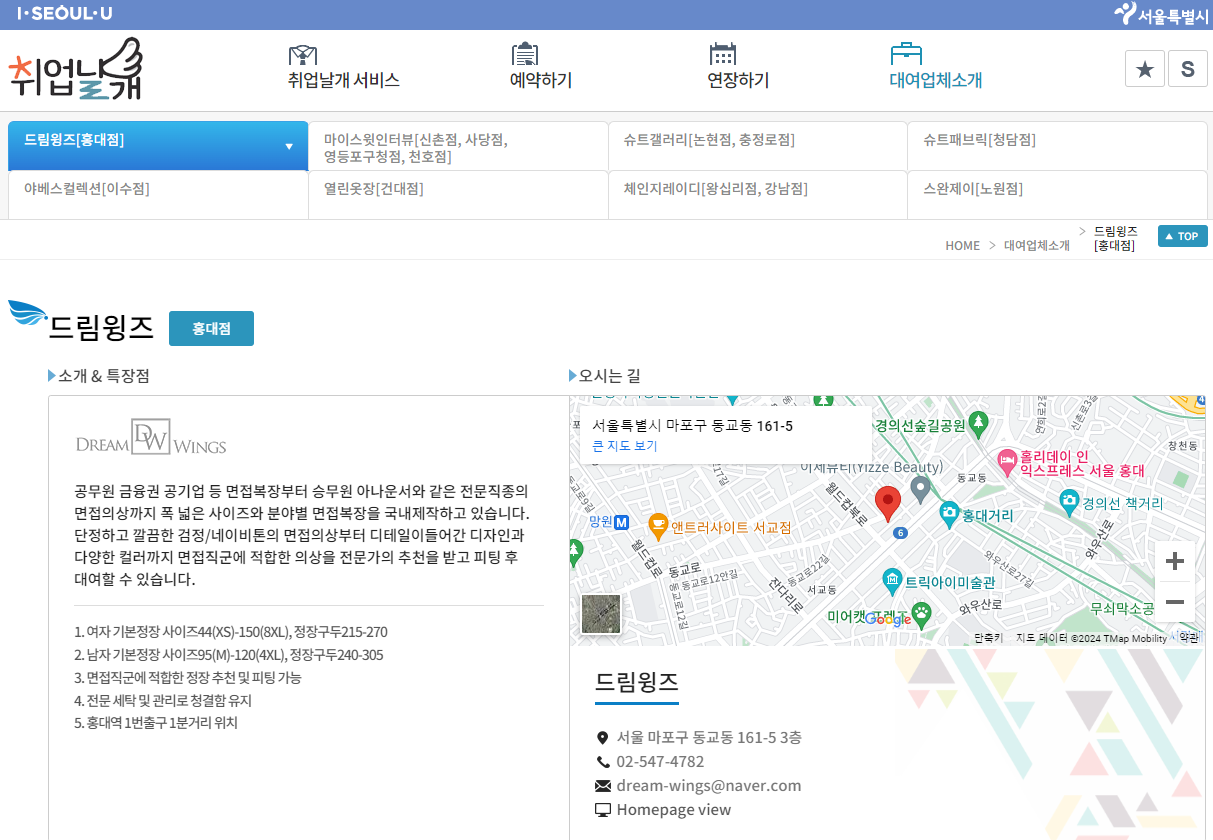
Task: Click the 트릭아이미술관 museum marker
Action: coord(892,580)
